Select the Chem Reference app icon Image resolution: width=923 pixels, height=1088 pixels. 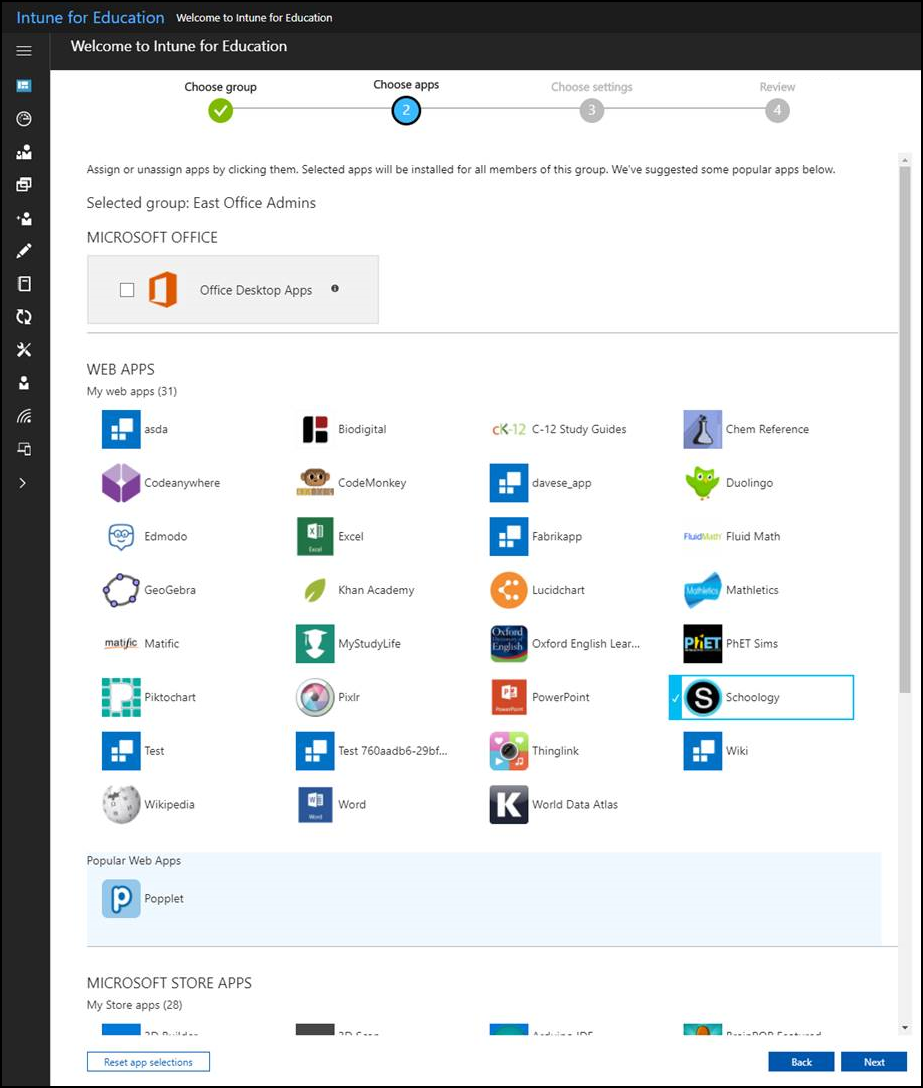[702, 430]
